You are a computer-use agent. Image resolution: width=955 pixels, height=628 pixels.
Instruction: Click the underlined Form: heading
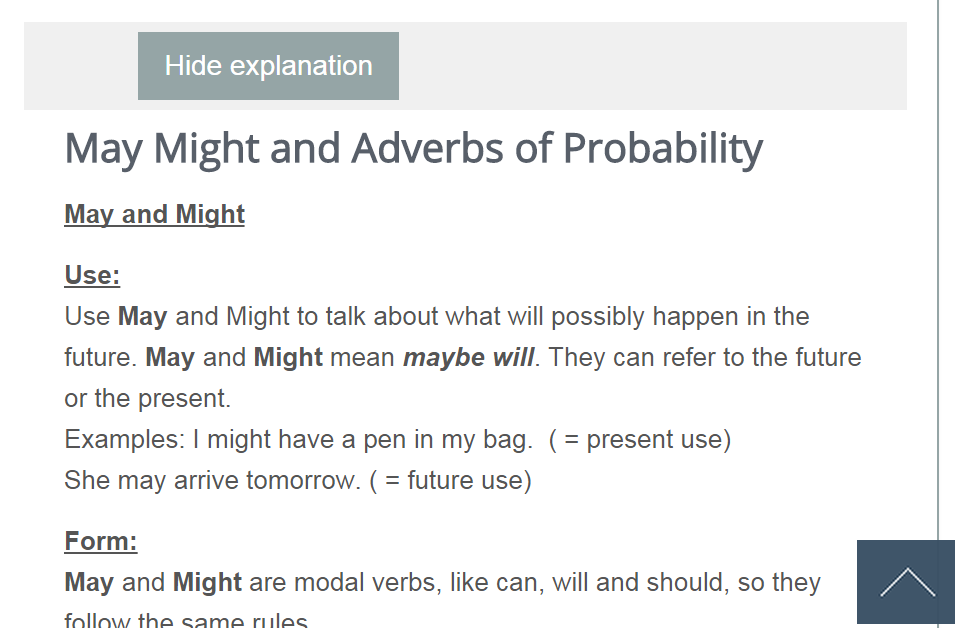[100, 540]
